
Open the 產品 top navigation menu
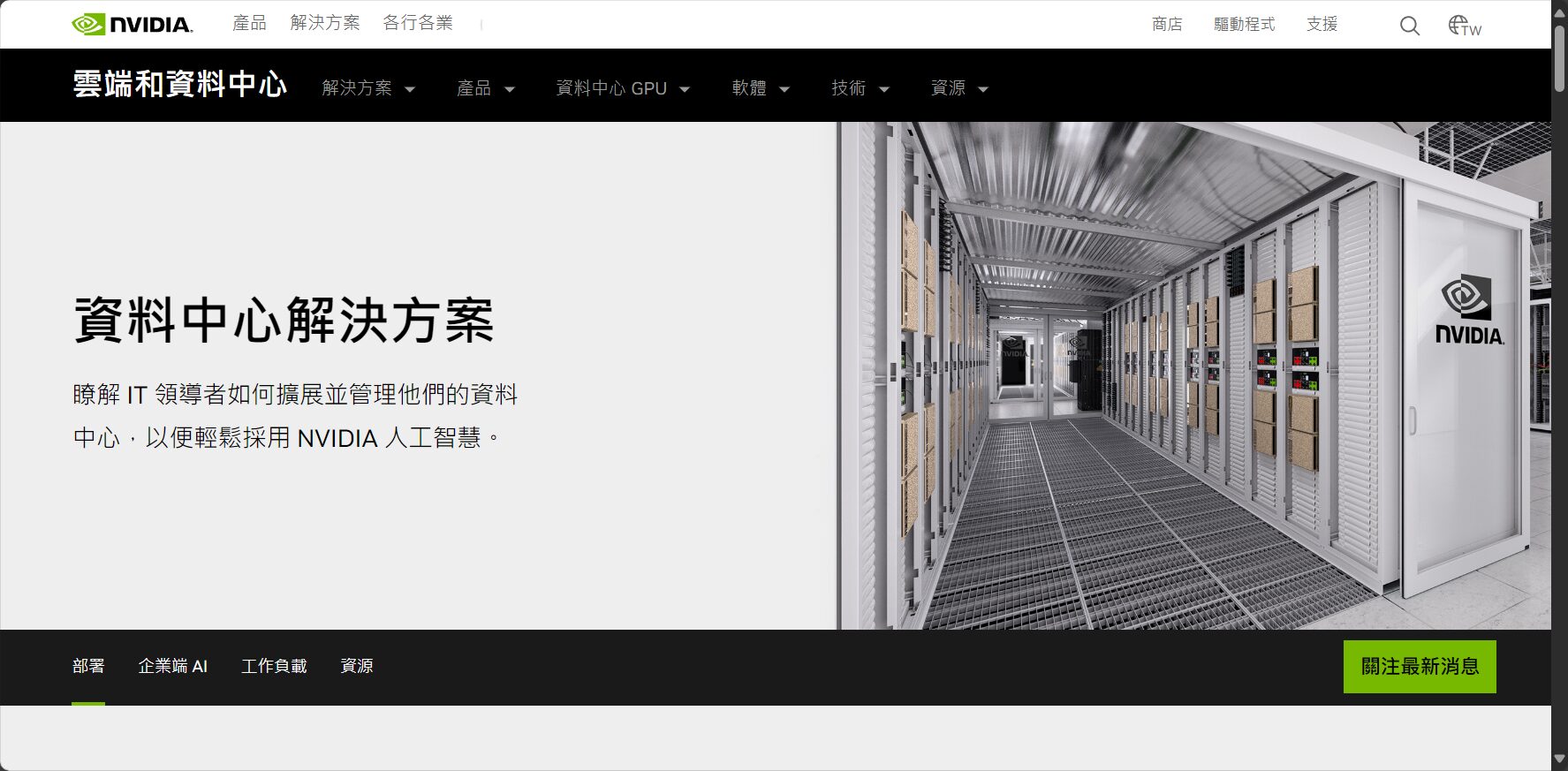[x=249, y=23]
